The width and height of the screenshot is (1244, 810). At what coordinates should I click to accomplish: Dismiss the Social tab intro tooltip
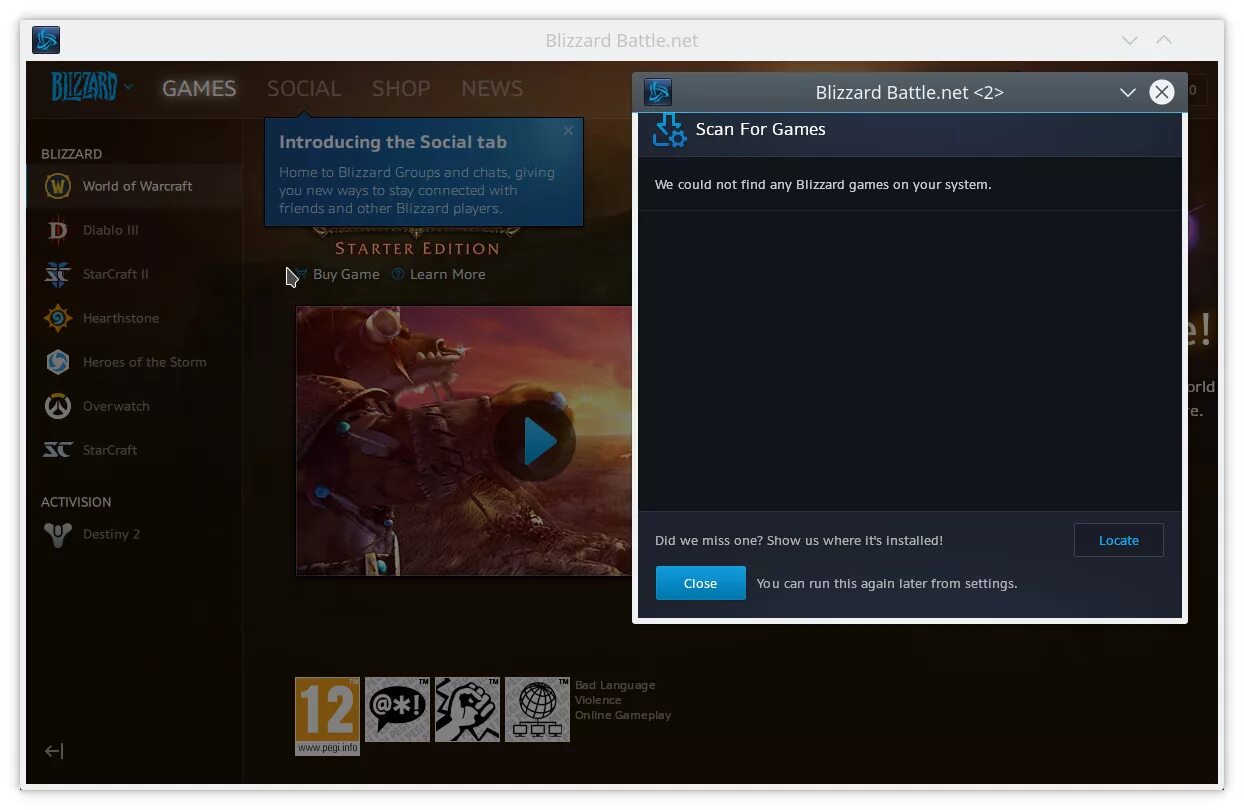point(568,130)
